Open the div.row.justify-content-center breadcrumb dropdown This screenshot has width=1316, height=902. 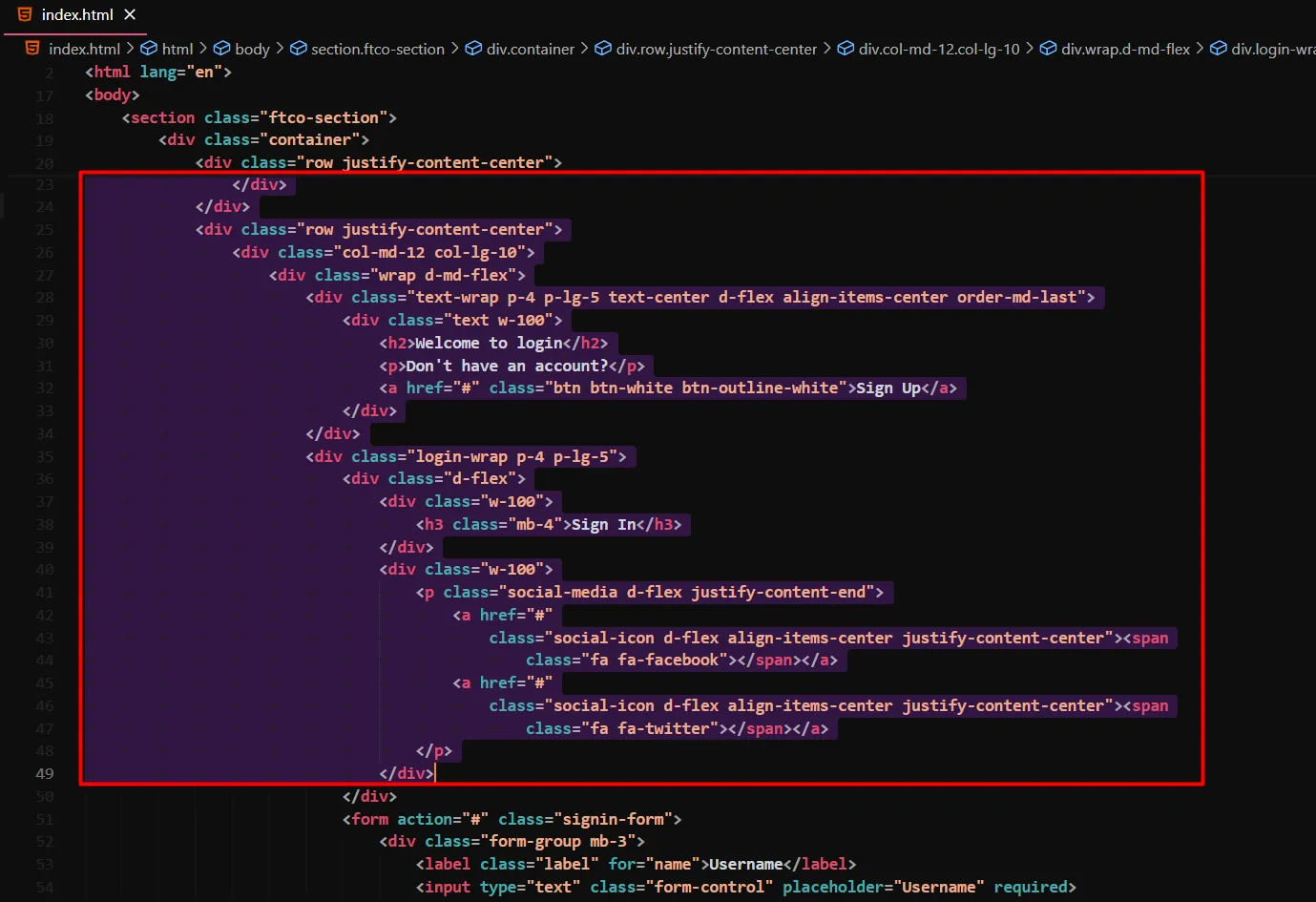tap(716, 49)
